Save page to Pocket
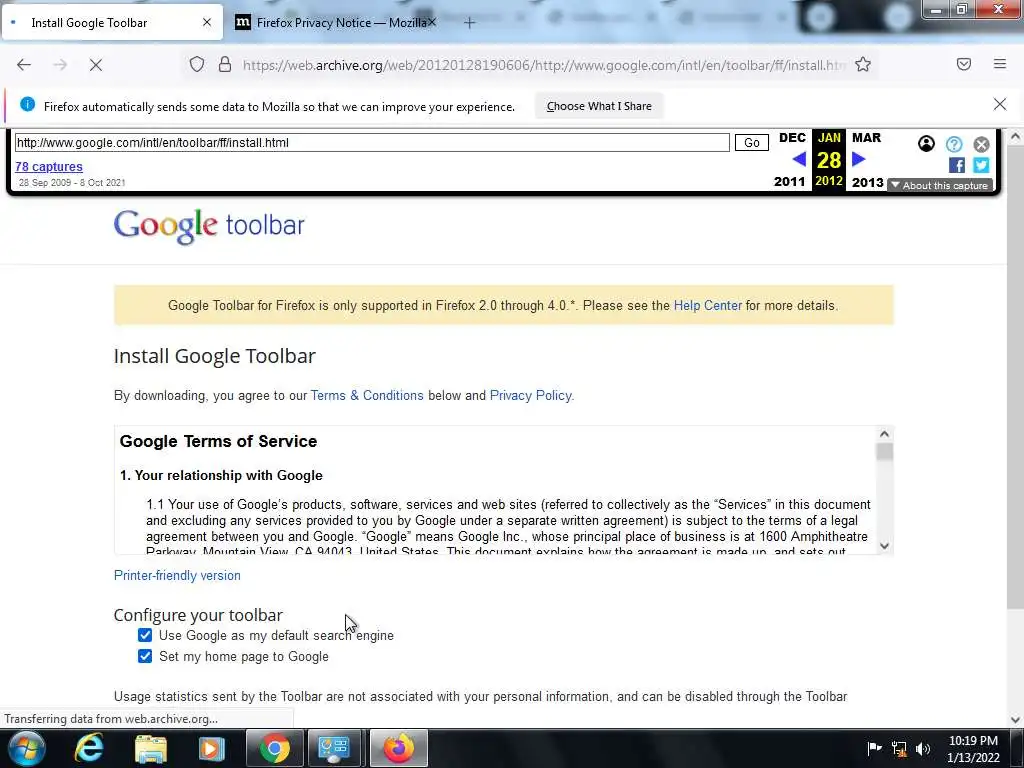1024x768 pixels. click(963, 64)
